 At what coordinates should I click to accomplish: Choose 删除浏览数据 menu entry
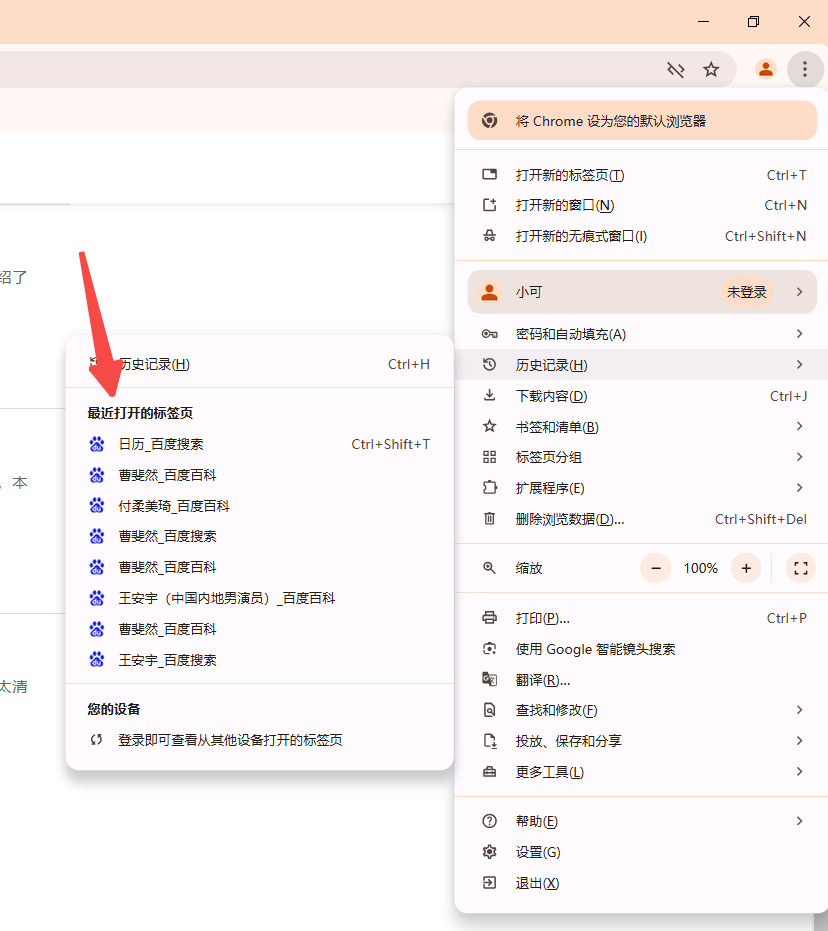(x=642, y=519)
